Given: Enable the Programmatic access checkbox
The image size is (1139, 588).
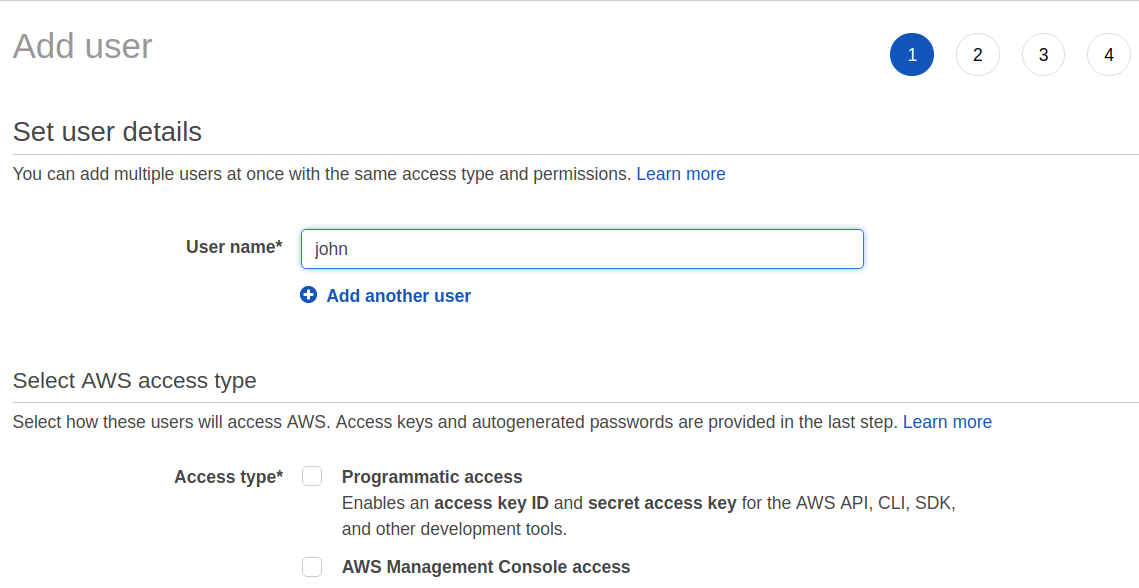Looking at the screenshot, I should pyautogui.click(x=312, y=476).
